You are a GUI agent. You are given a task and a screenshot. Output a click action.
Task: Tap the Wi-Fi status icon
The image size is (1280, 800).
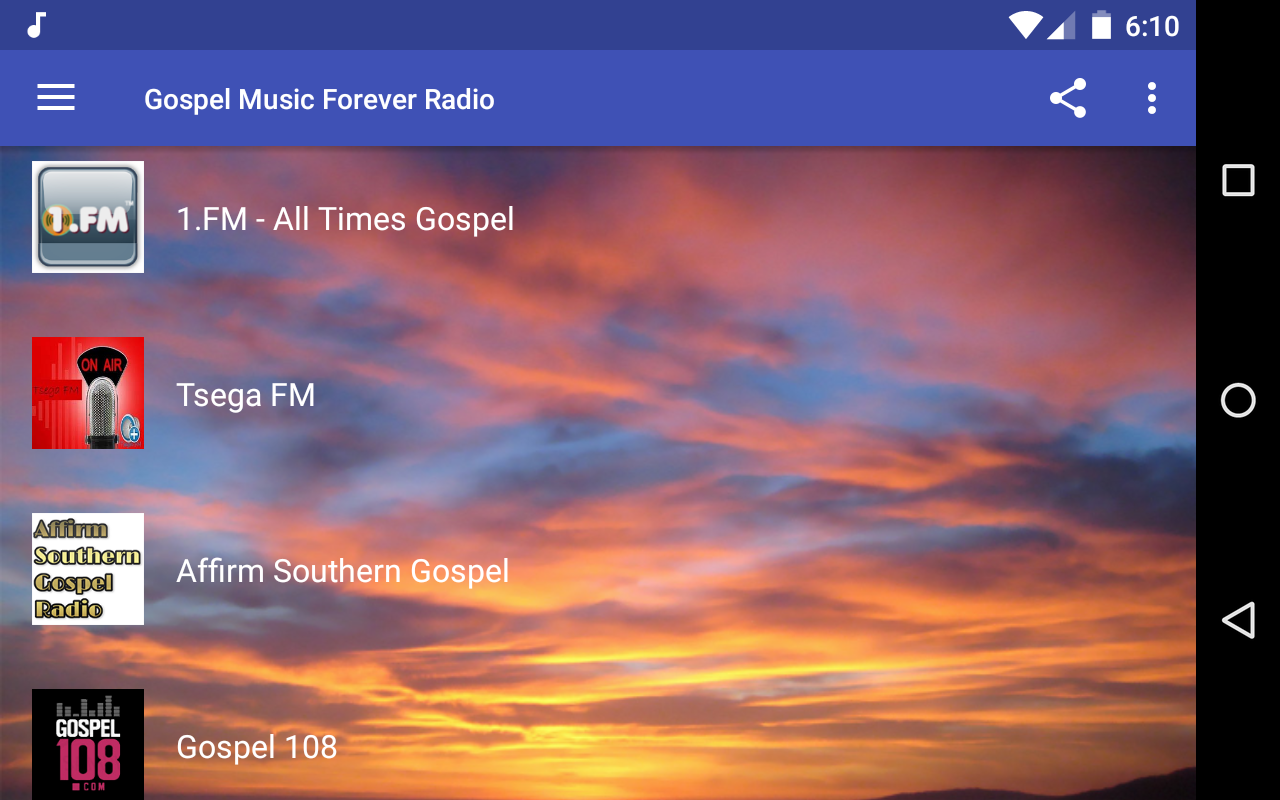click(x=1025, y=25)
